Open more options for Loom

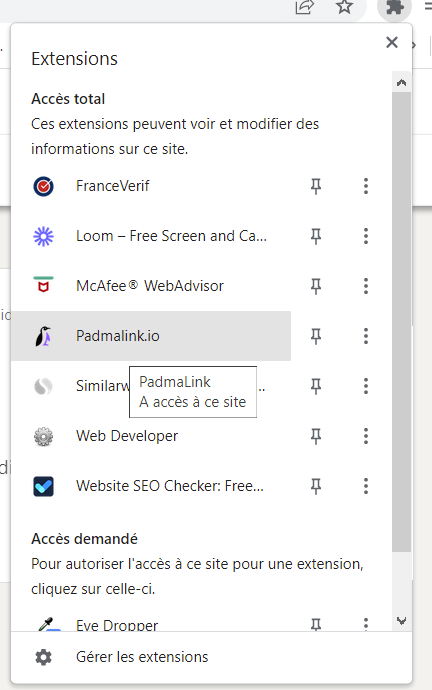[x=366, y=236]
